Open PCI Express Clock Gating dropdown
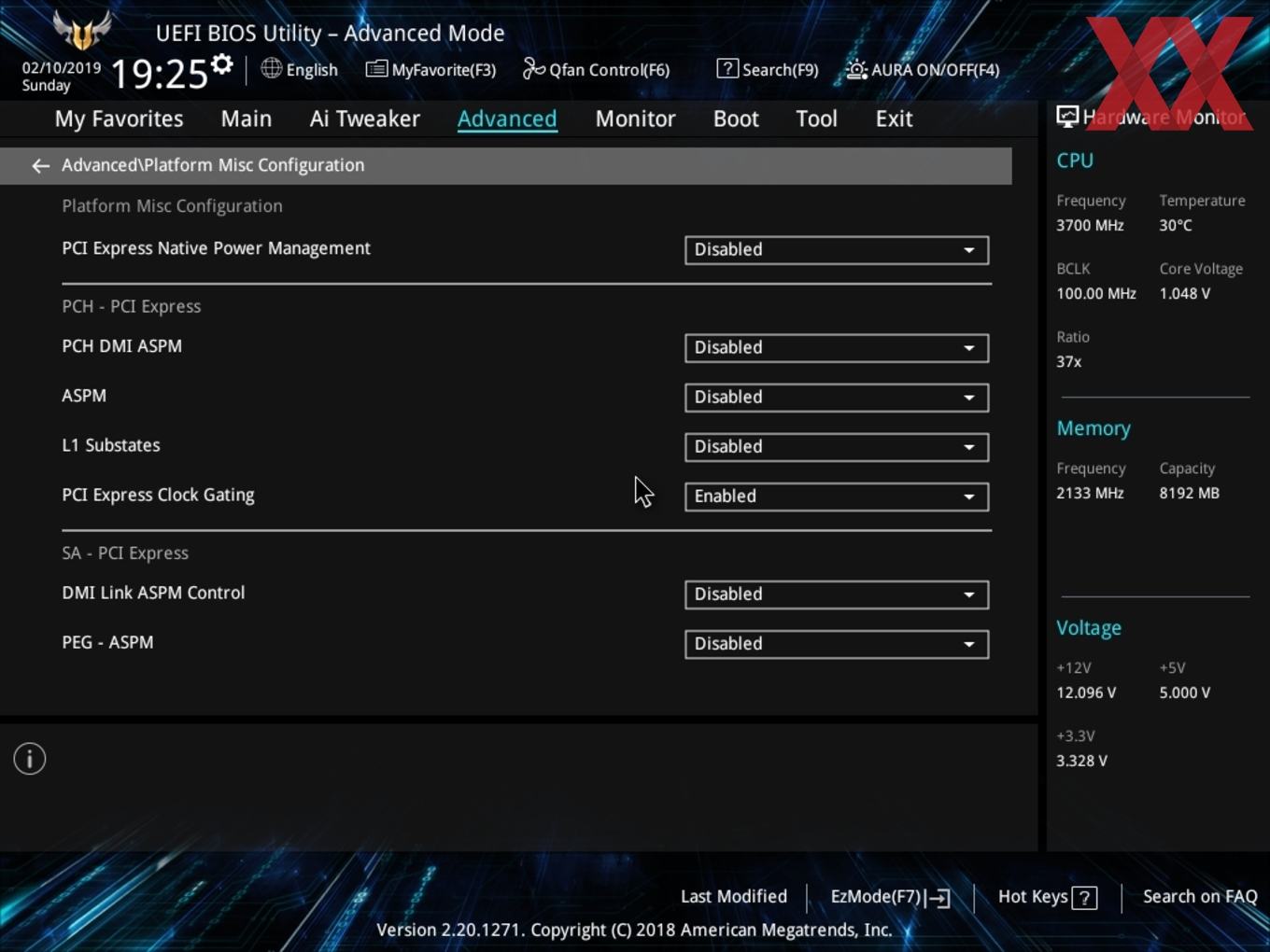This screenshot has width=1270, height=952. click(x=837, y=497)
